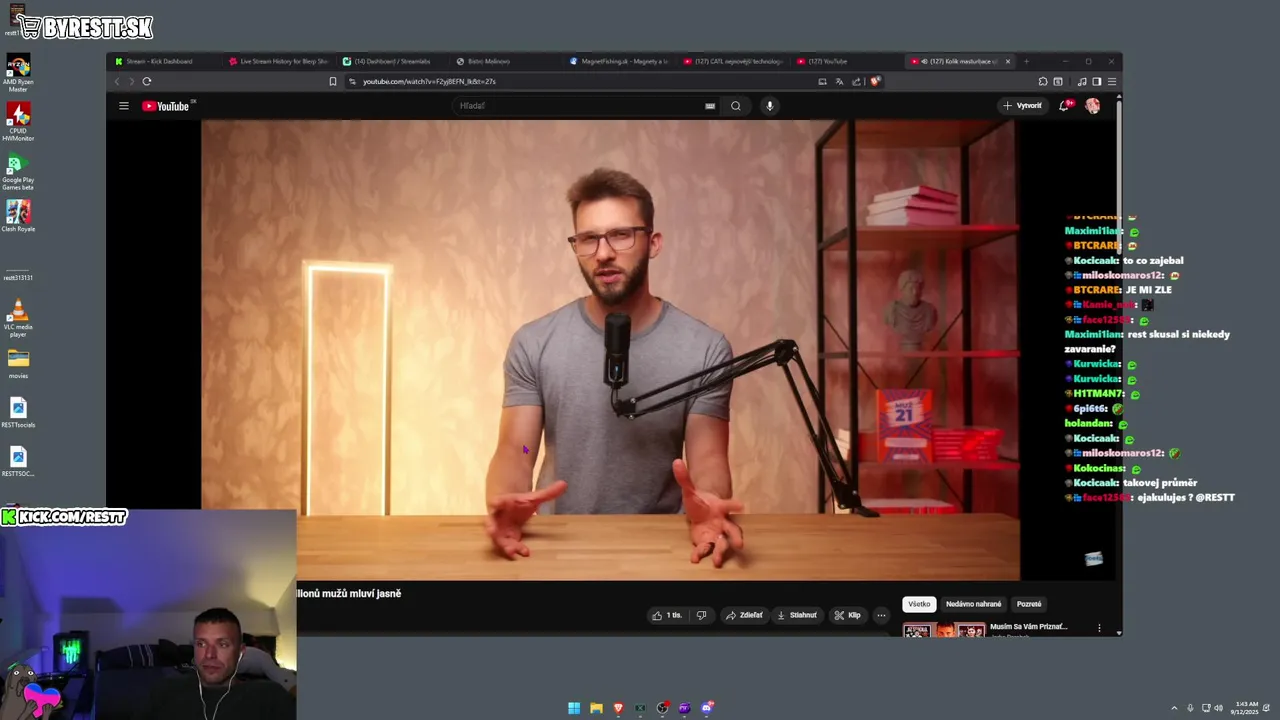Open the 'Musím Sa Vám Priznať' video thumbnail
This screenshot has width=1280, height=720.
pyautogui.click(x=944, y=630)
